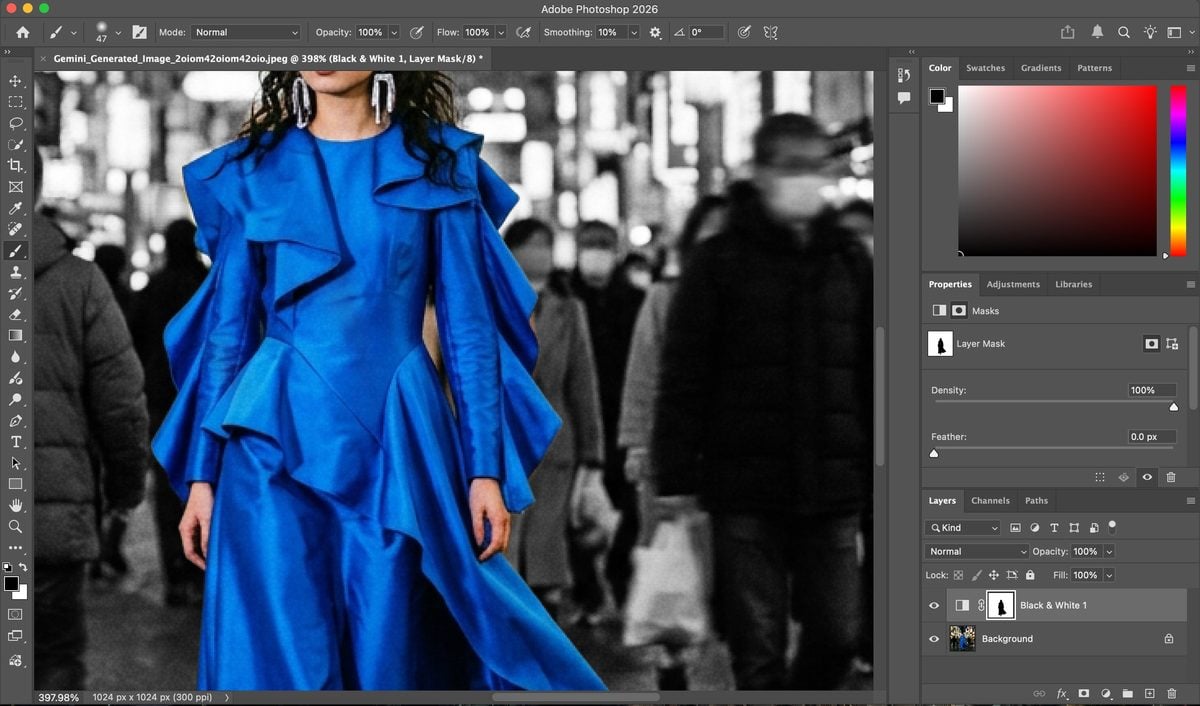Switch to the Channels tab
The height and width of the screenshot is (706, 1200).
[x=990, y=500]
